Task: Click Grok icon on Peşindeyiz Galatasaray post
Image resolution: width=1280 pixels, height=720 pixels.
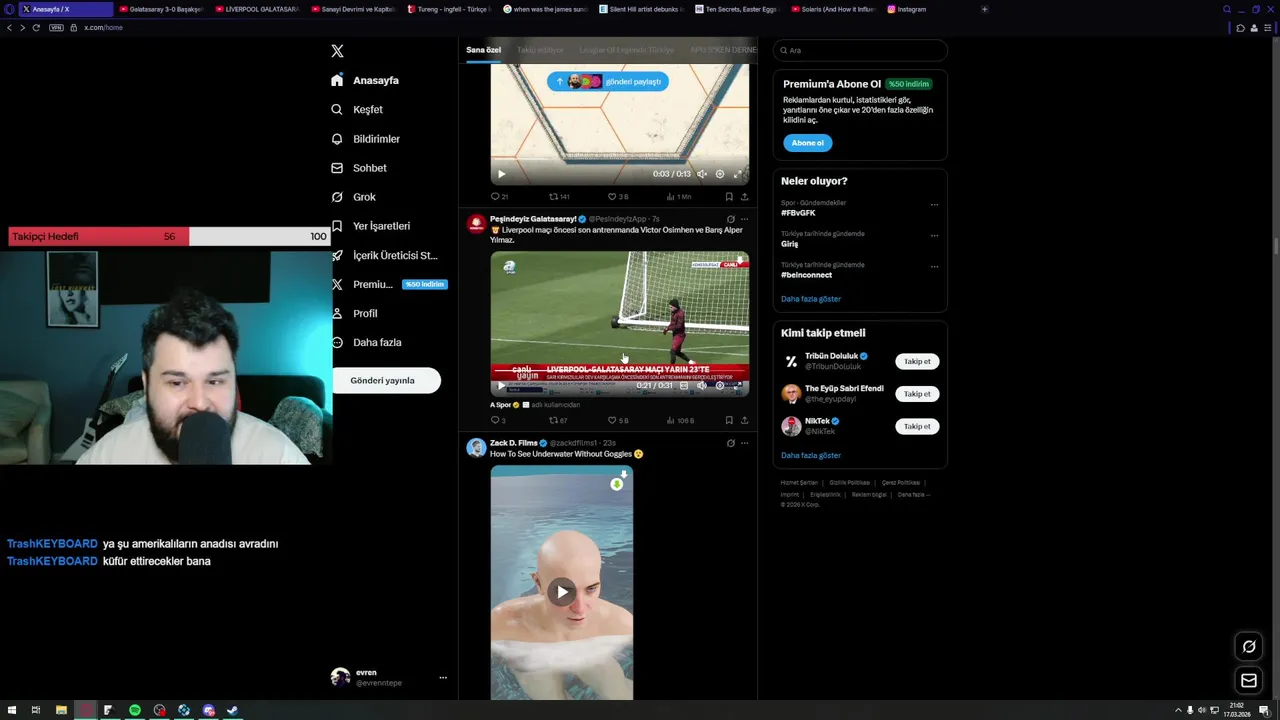Action: click(x=731, y=219)
